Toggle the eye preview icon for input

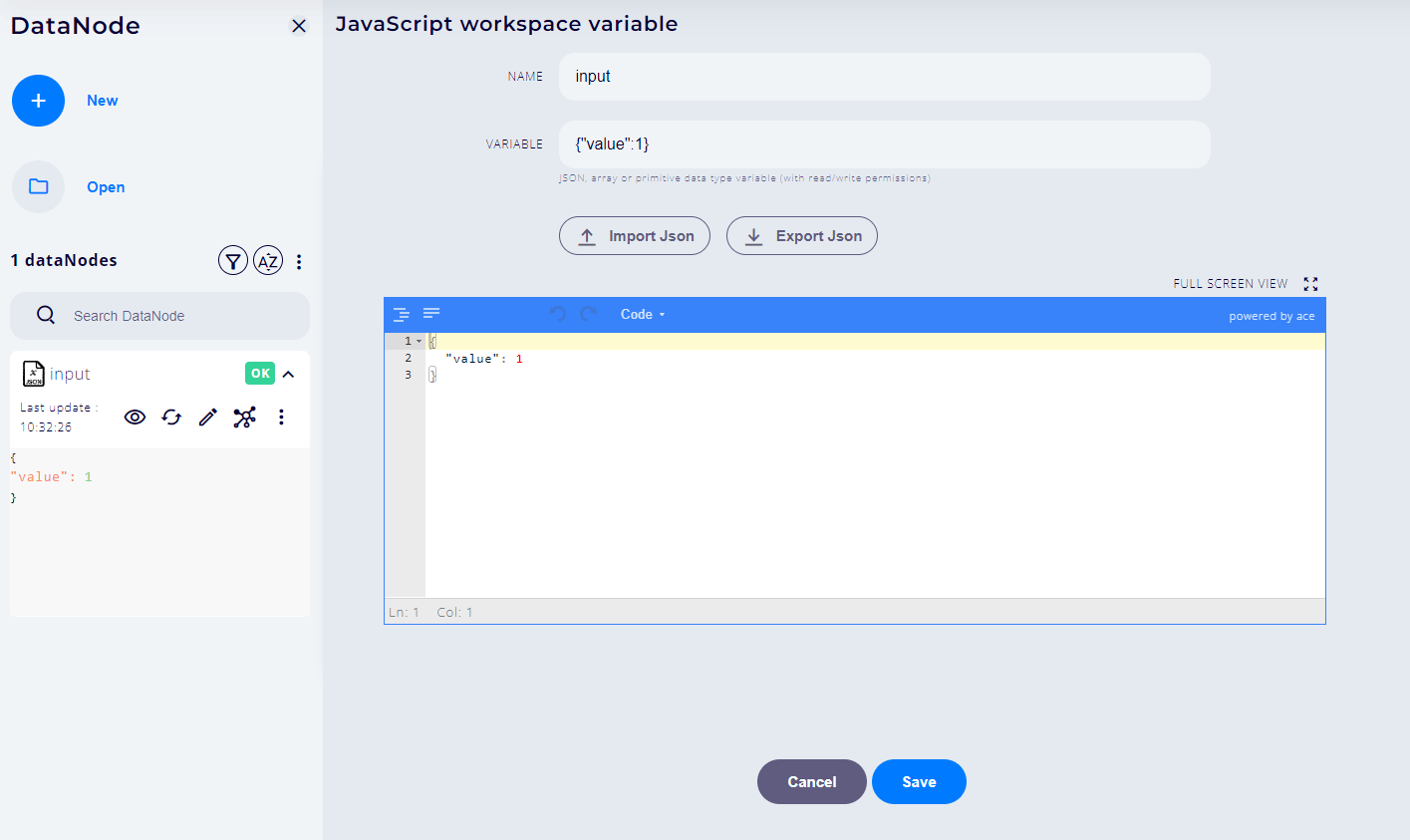point(135,418)
